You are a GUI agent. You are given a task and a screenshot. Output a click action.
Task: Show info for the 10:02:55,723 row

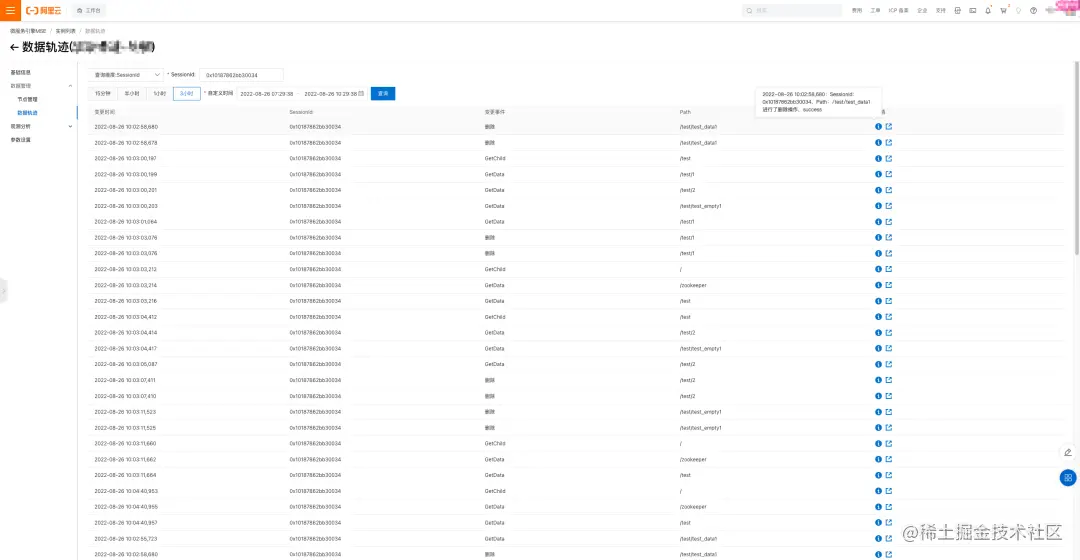878,539
